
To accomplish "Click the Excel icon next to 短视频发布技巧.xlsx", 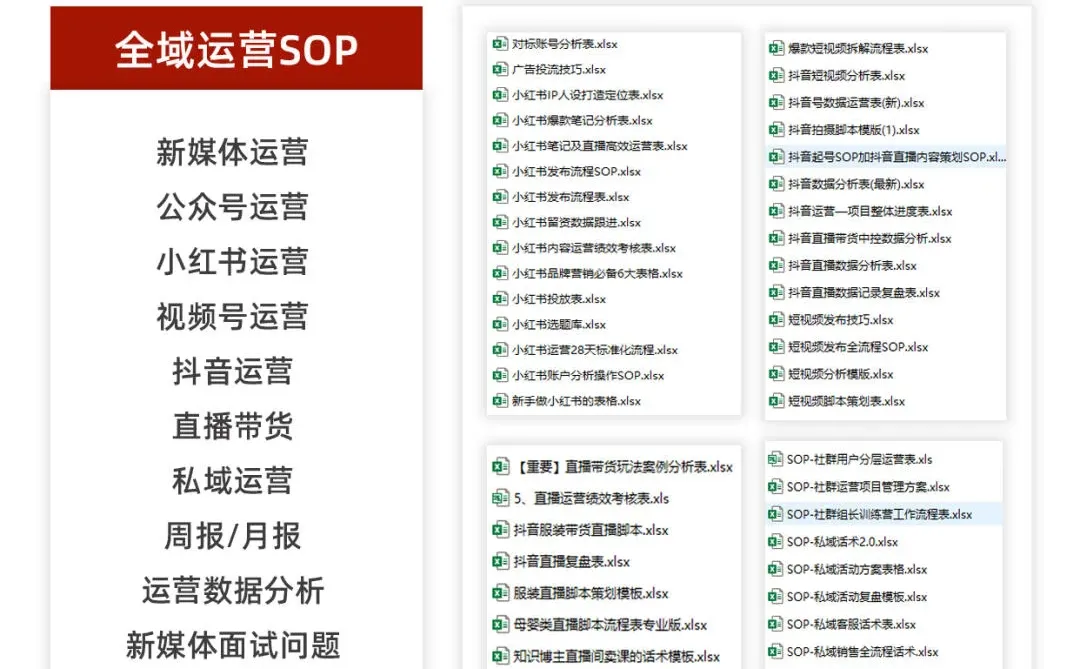I will (x=773, y=320).
